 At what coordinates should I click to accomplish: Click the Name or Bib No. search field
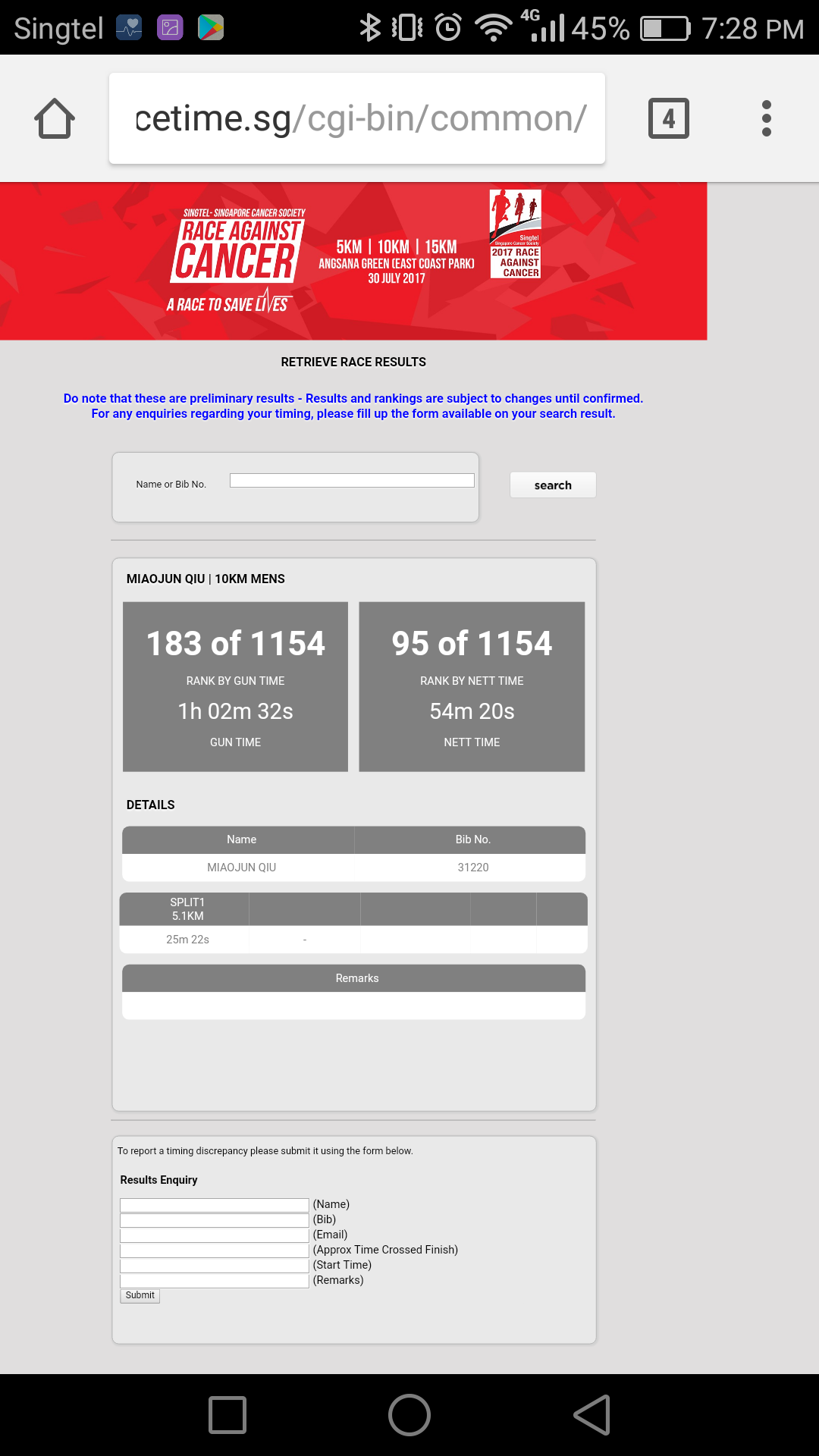coord(352,481)
